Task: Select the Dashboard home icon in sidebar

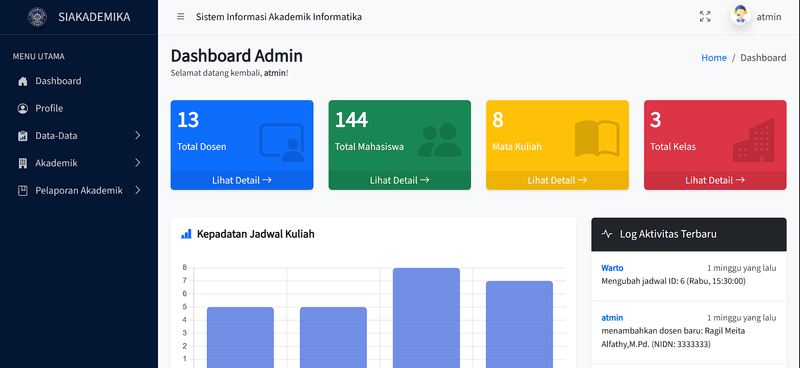Action: click(x=22, y=81)
